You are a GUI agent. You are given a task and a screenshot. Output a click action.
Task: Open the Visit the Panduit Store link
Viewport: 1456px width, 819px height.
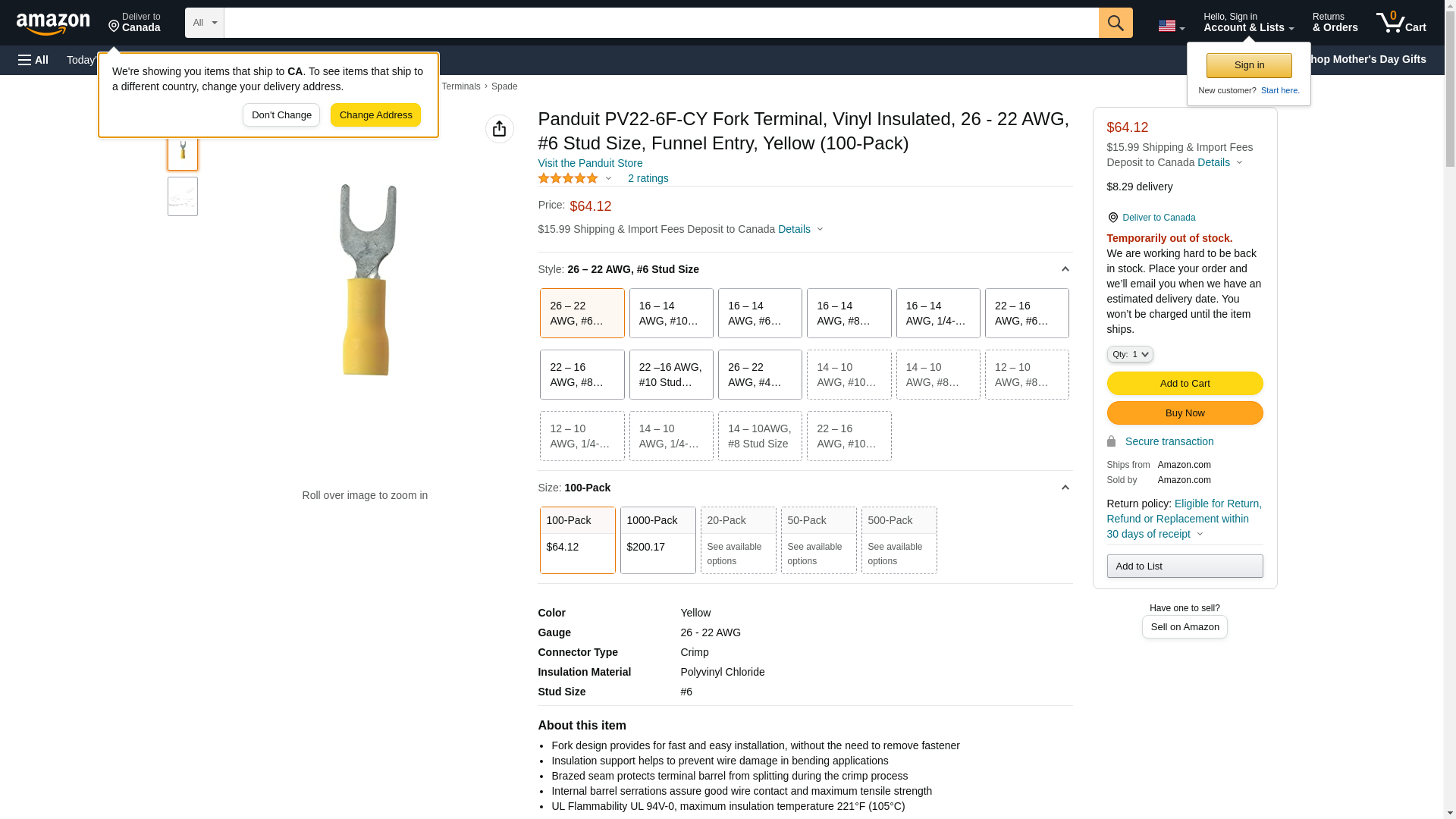pyautogui.click(x=590, y=163)
